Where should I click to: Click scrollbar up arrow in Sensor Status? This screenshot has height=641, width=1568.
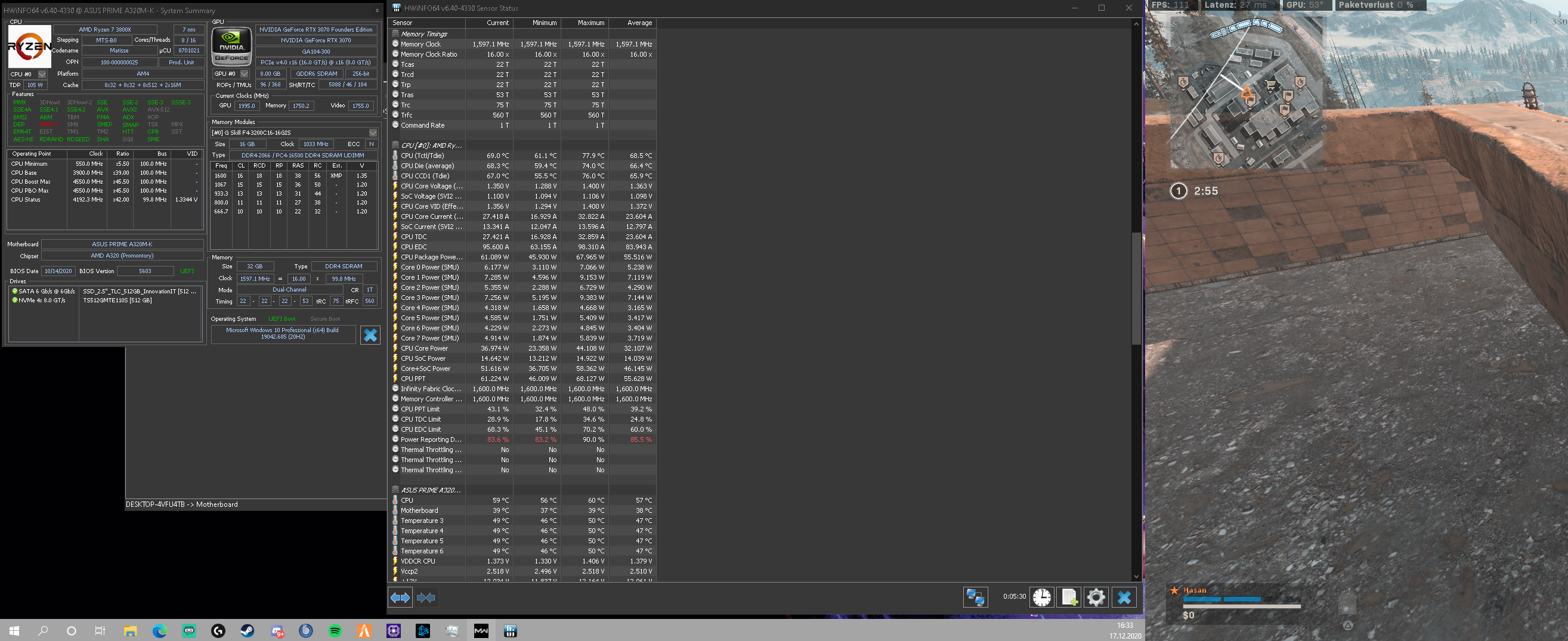coord(1136,24)
